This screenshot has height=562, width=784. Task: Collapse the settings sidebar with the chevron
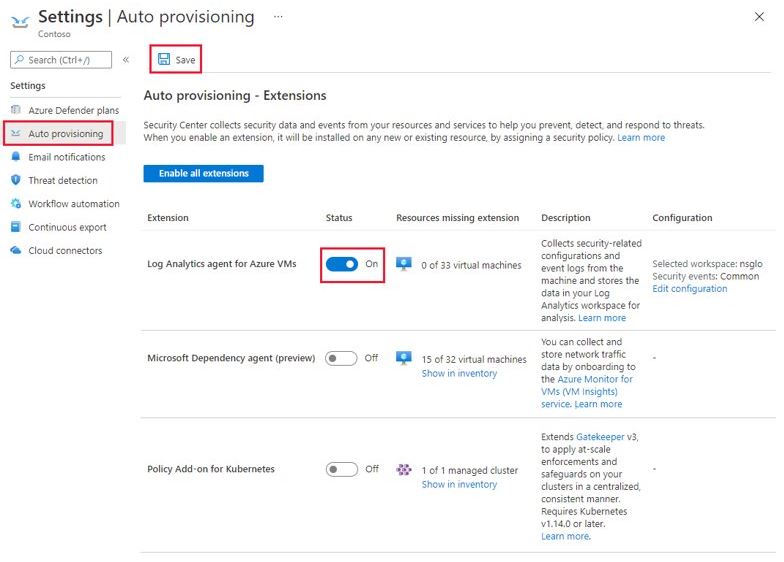(x=126, y=60)
